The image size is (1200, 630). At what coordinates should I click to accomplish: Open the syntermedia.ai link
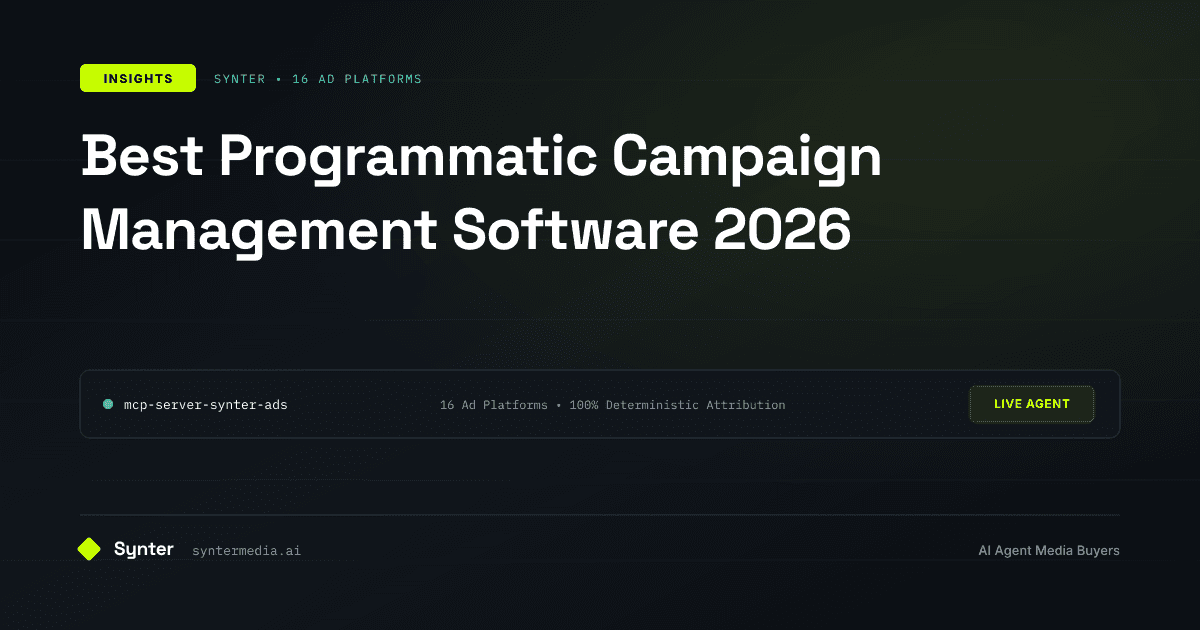coord(246,550)
